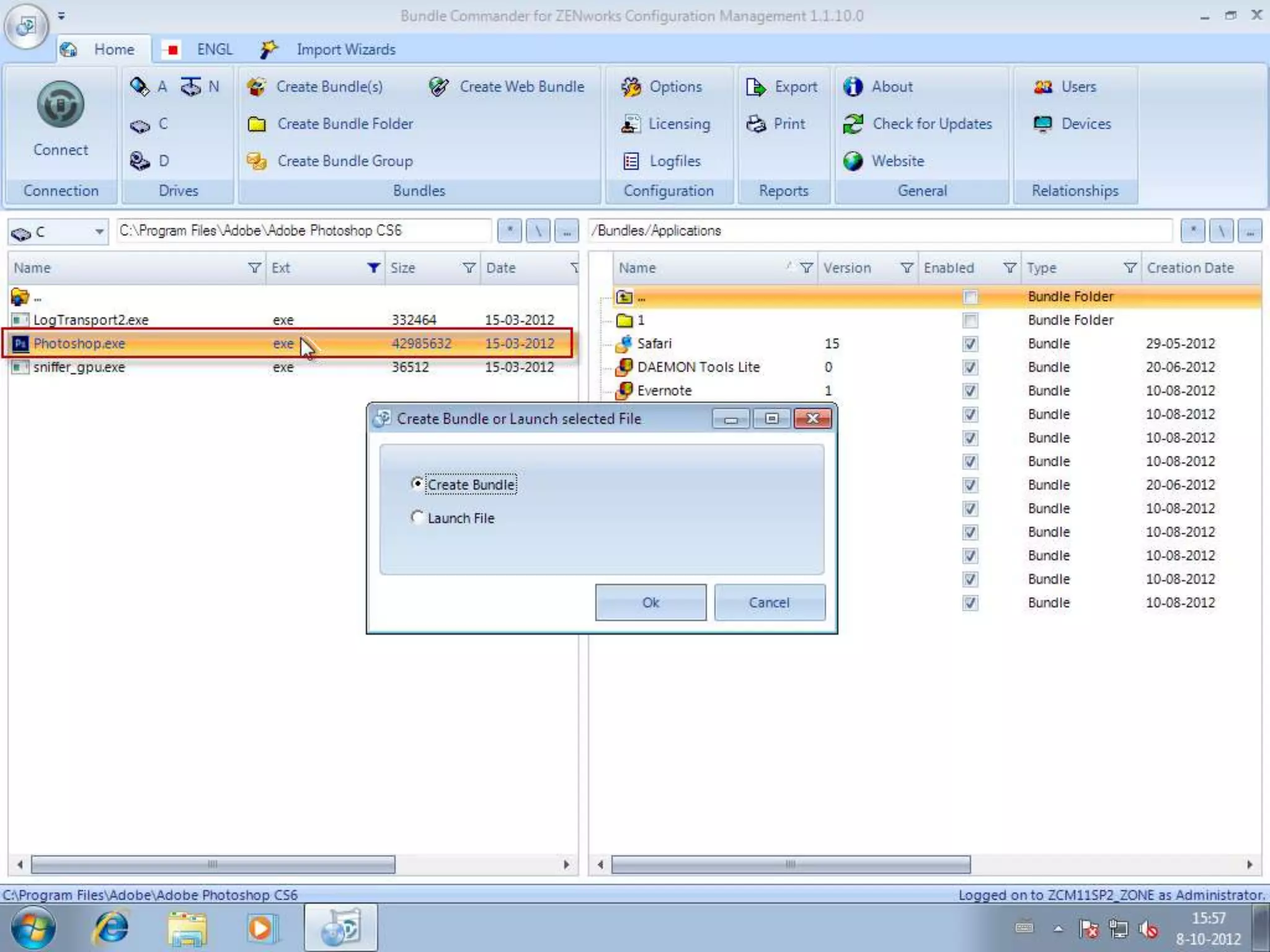The width and height of the screenshot is (1270, 952).
Task: Select the Launch File radio button
Action: (417, 517)
